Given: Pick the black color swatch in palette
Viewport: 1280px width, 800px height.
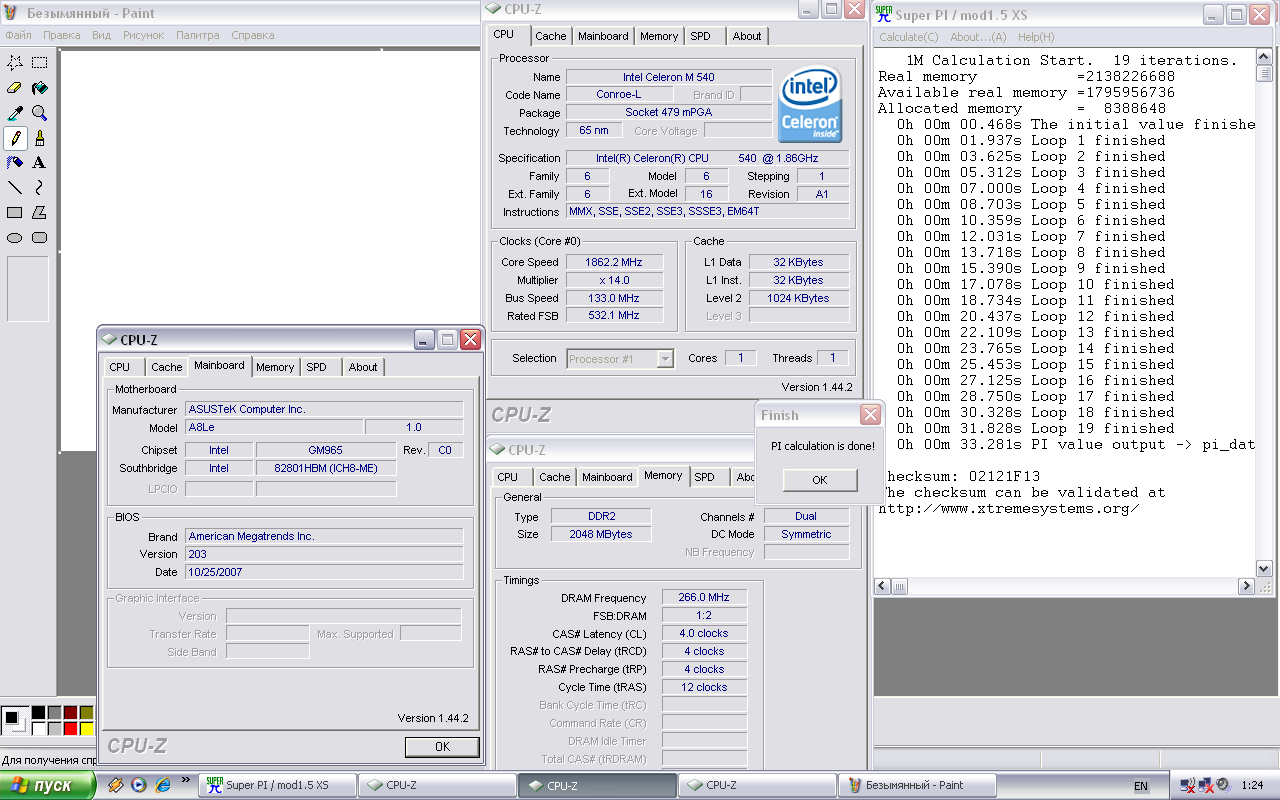Looking at the screenshot, I should (x=38, y=713).
